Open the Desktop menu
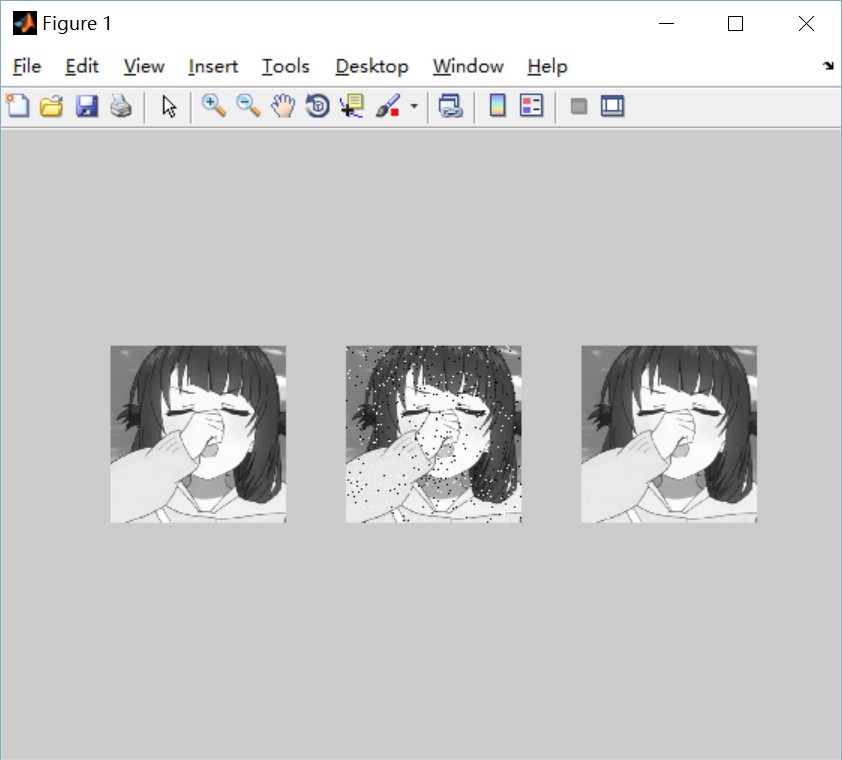 (372, 67)
